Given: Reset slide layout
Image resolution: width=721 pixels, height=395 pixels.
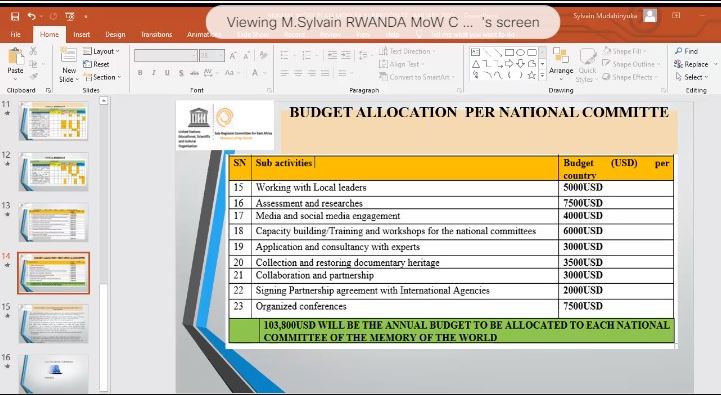Looking at the screenshot, I should pos(97,64).
